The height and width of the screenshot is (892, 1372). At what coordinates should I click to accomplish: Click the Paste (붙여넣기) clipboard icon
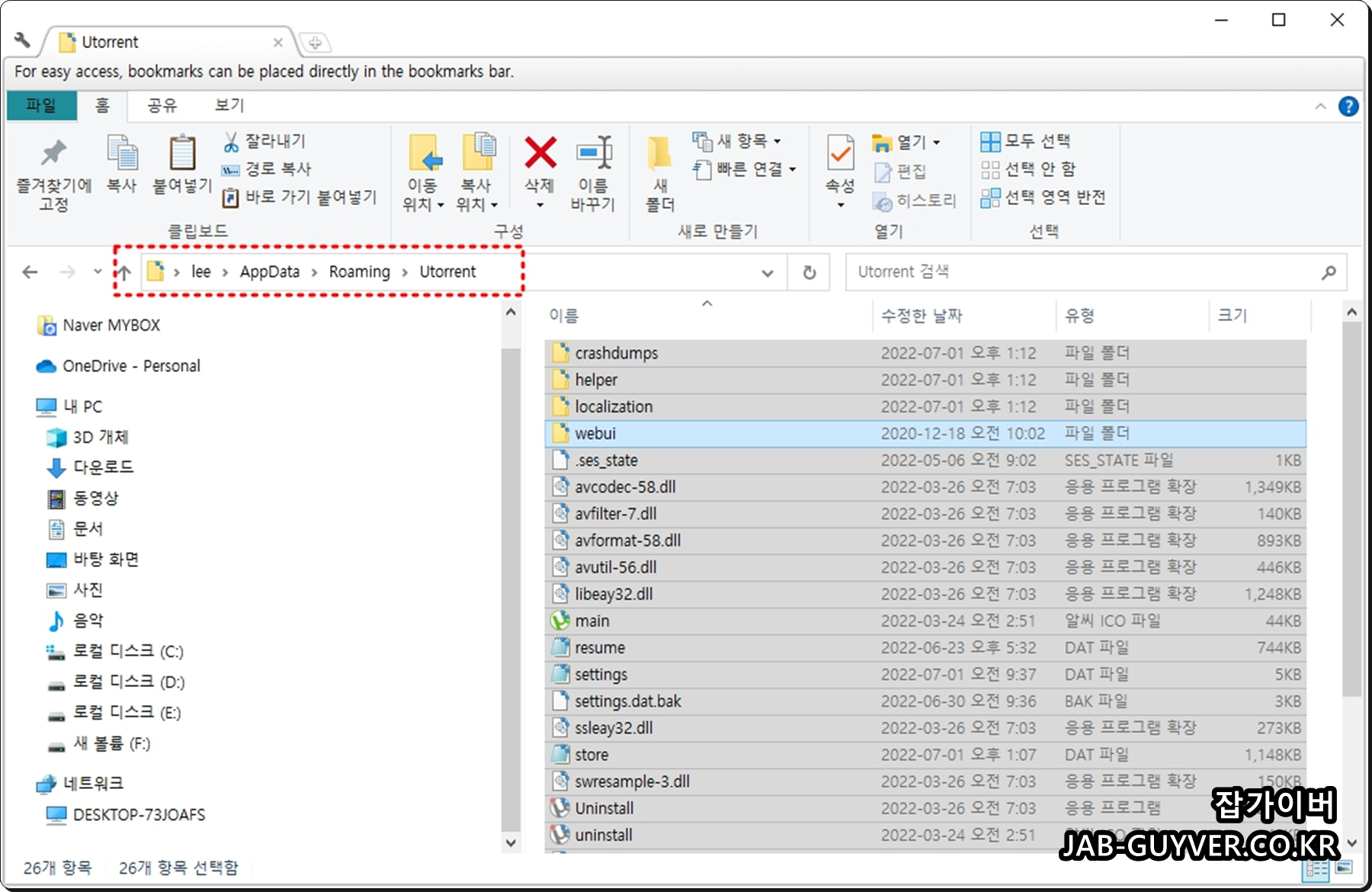coord(182,152)
